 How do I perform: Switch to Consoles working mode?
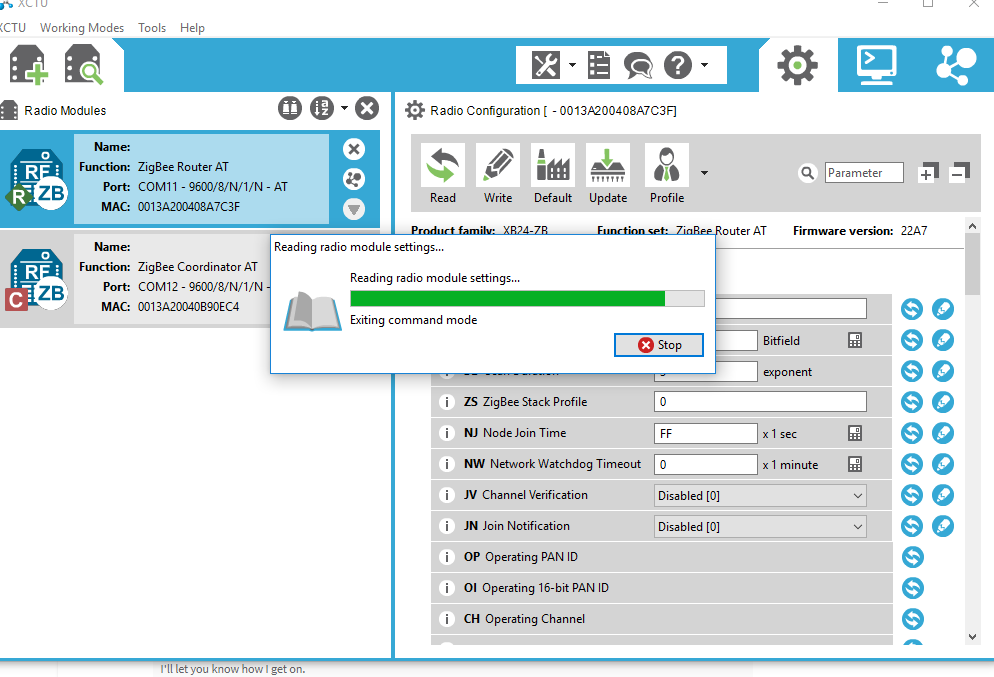[877, 65]
